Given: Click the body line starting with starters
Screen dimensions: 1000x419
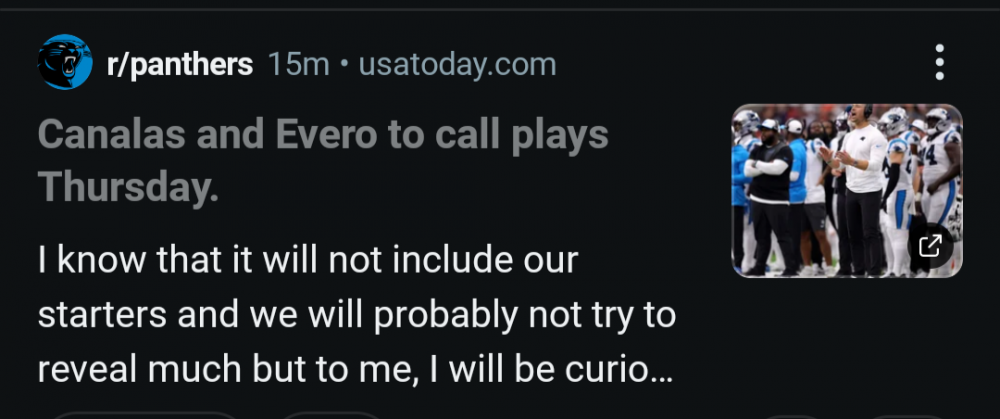Looking at the screenshot, I should pyautogui.click(x=356, y=315).
